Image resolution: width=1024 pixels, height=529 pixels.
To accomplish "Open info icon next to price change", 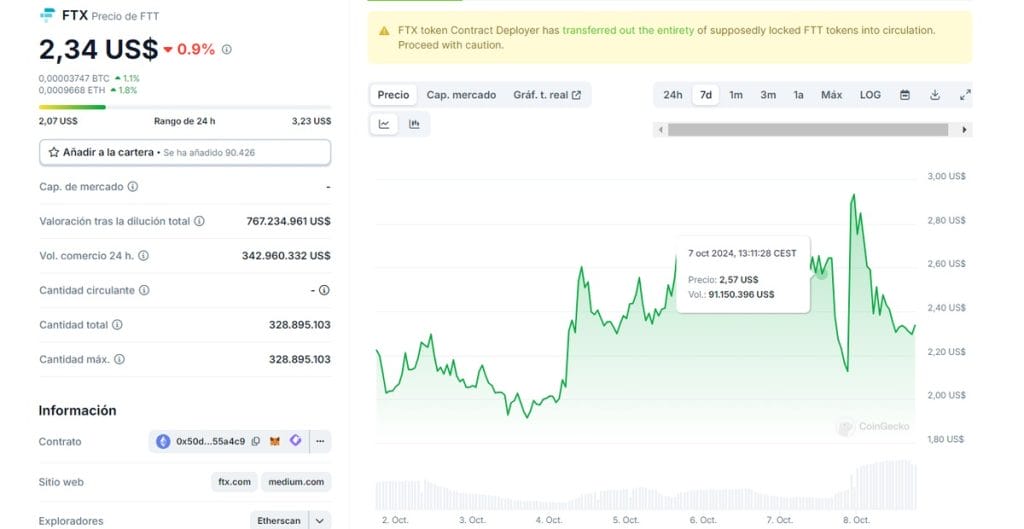I will [227, 49].
